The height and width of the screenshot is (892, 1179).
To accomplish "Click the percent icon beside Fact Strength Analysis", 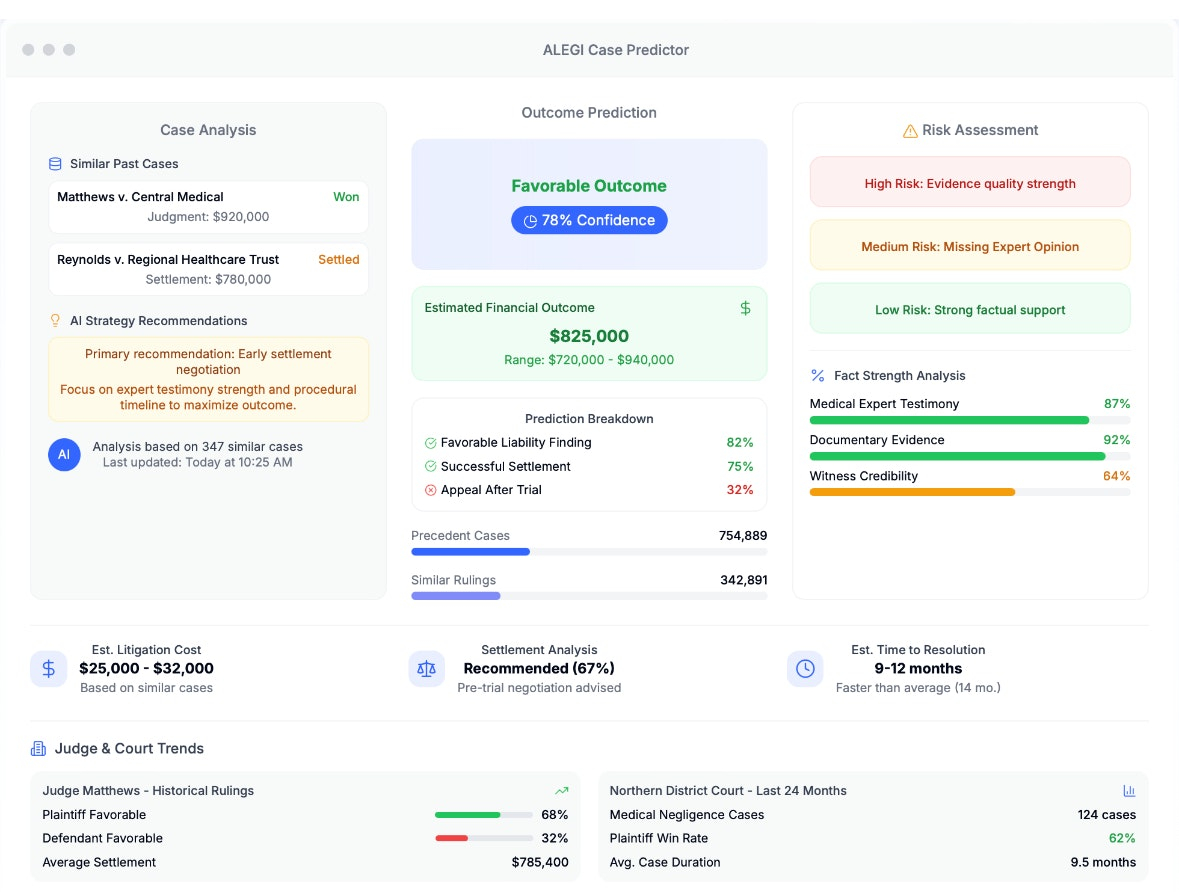I will (817, 375).
